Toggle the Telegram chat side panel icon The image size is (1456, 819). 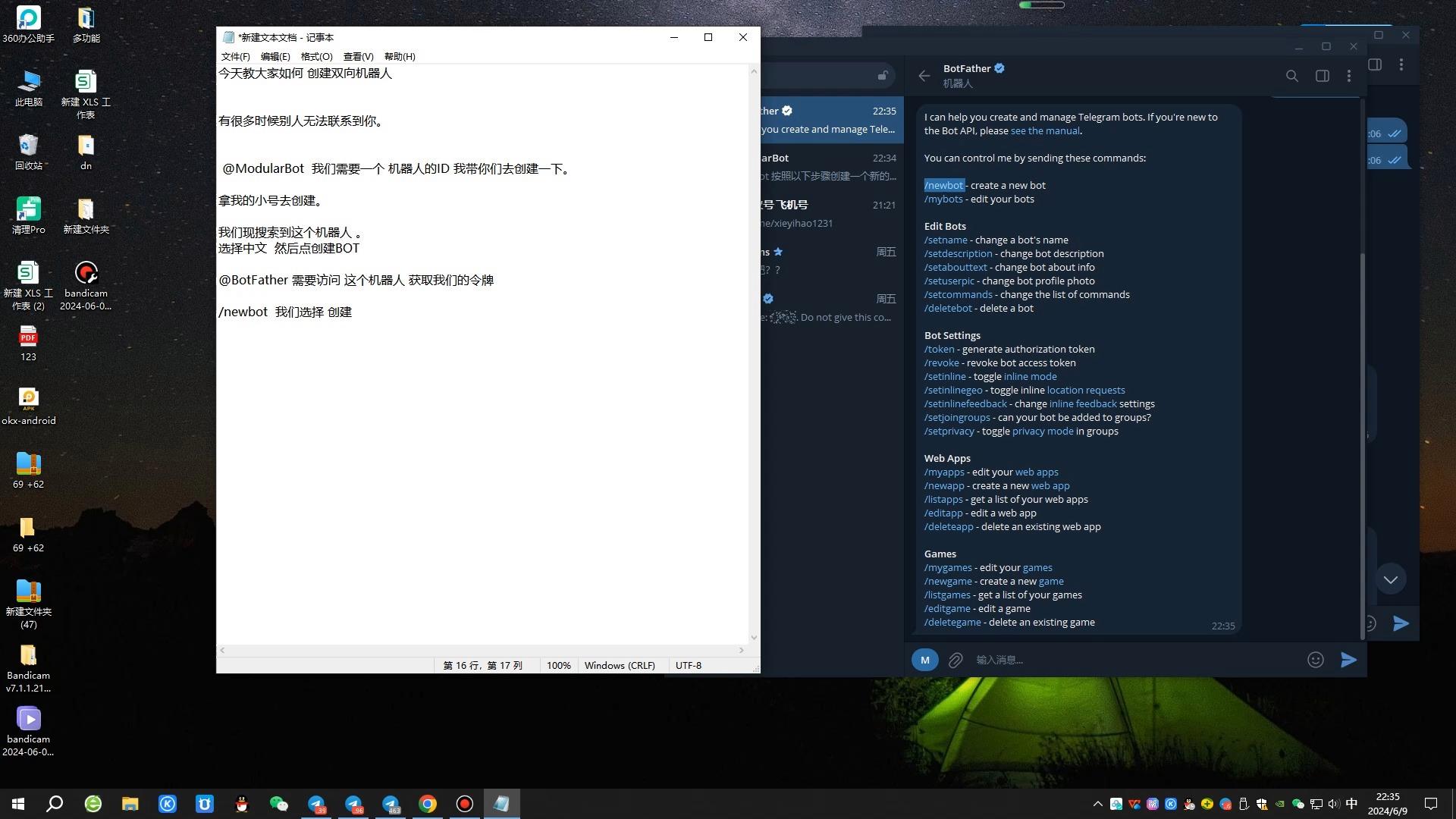[x=1323, y=76]
